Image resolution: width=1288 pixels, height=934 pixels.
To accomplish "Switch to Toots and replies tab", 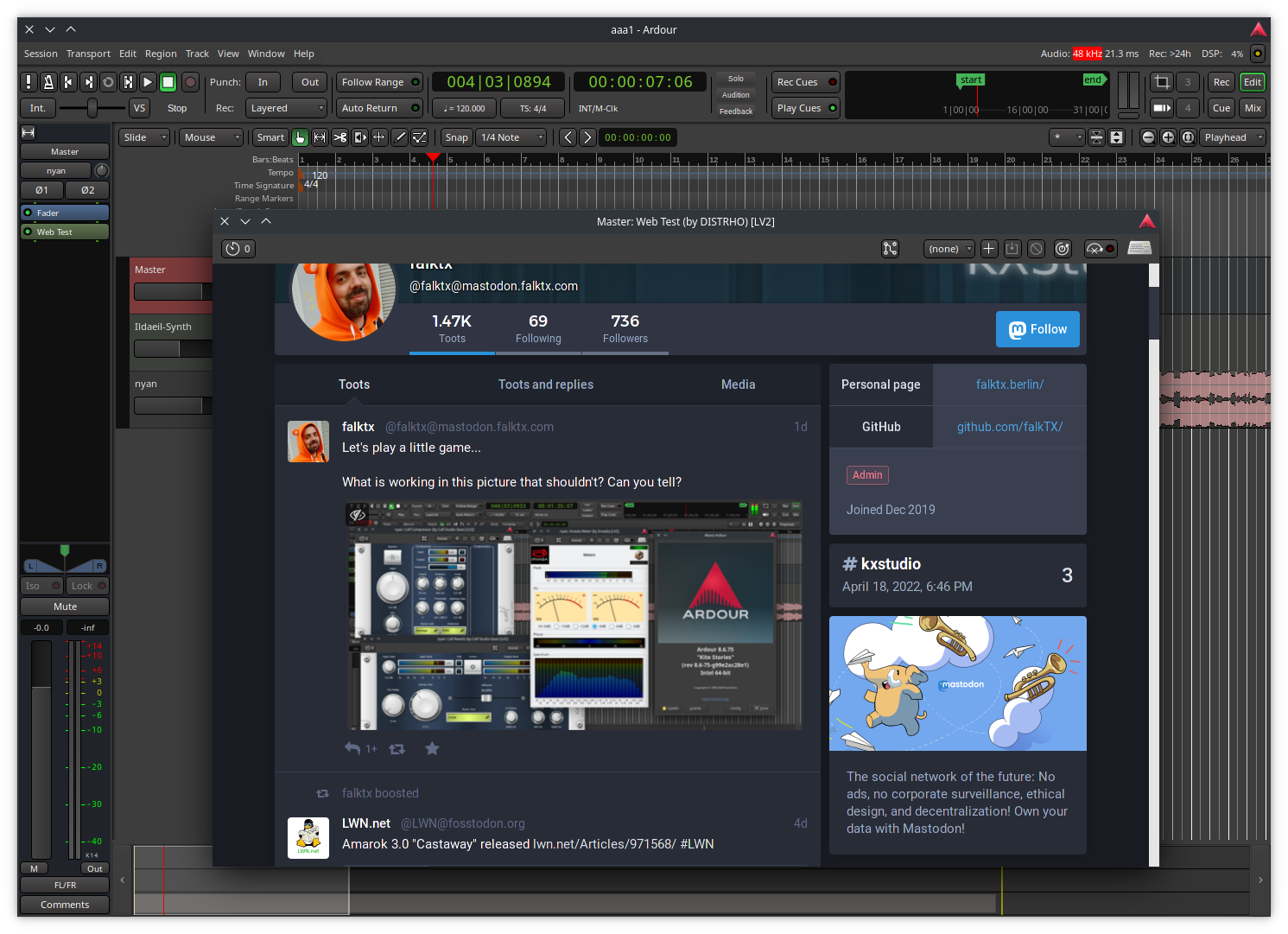I will click(546, 384).
